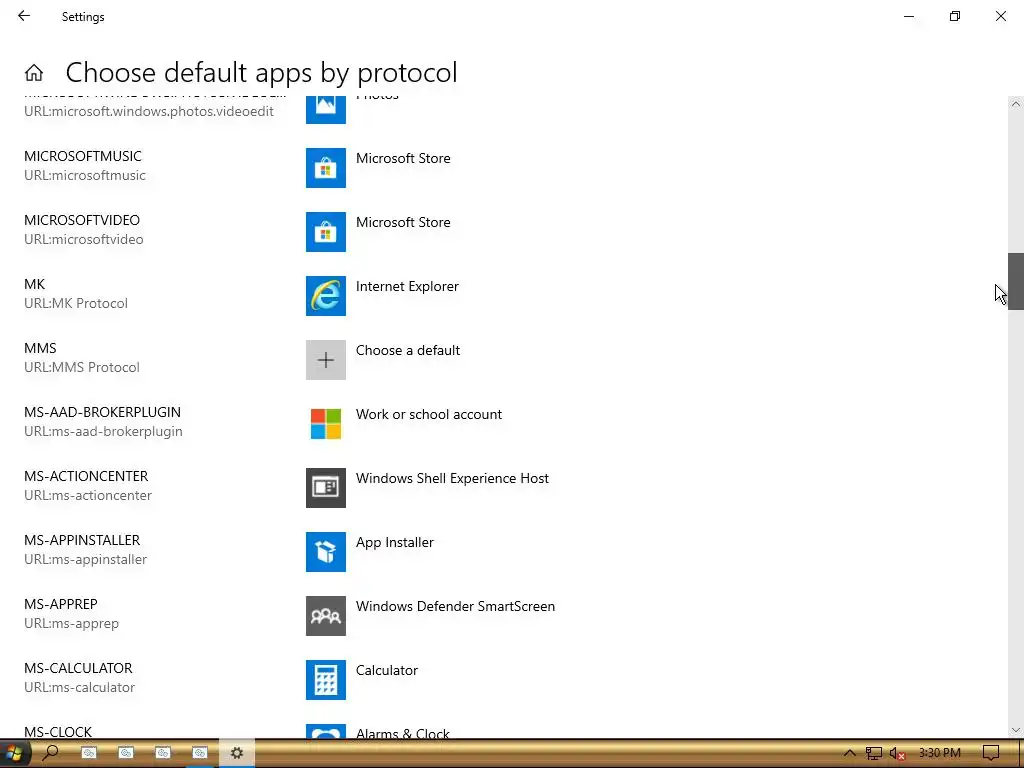Click the URL:ms-appinstaller description

86,559
